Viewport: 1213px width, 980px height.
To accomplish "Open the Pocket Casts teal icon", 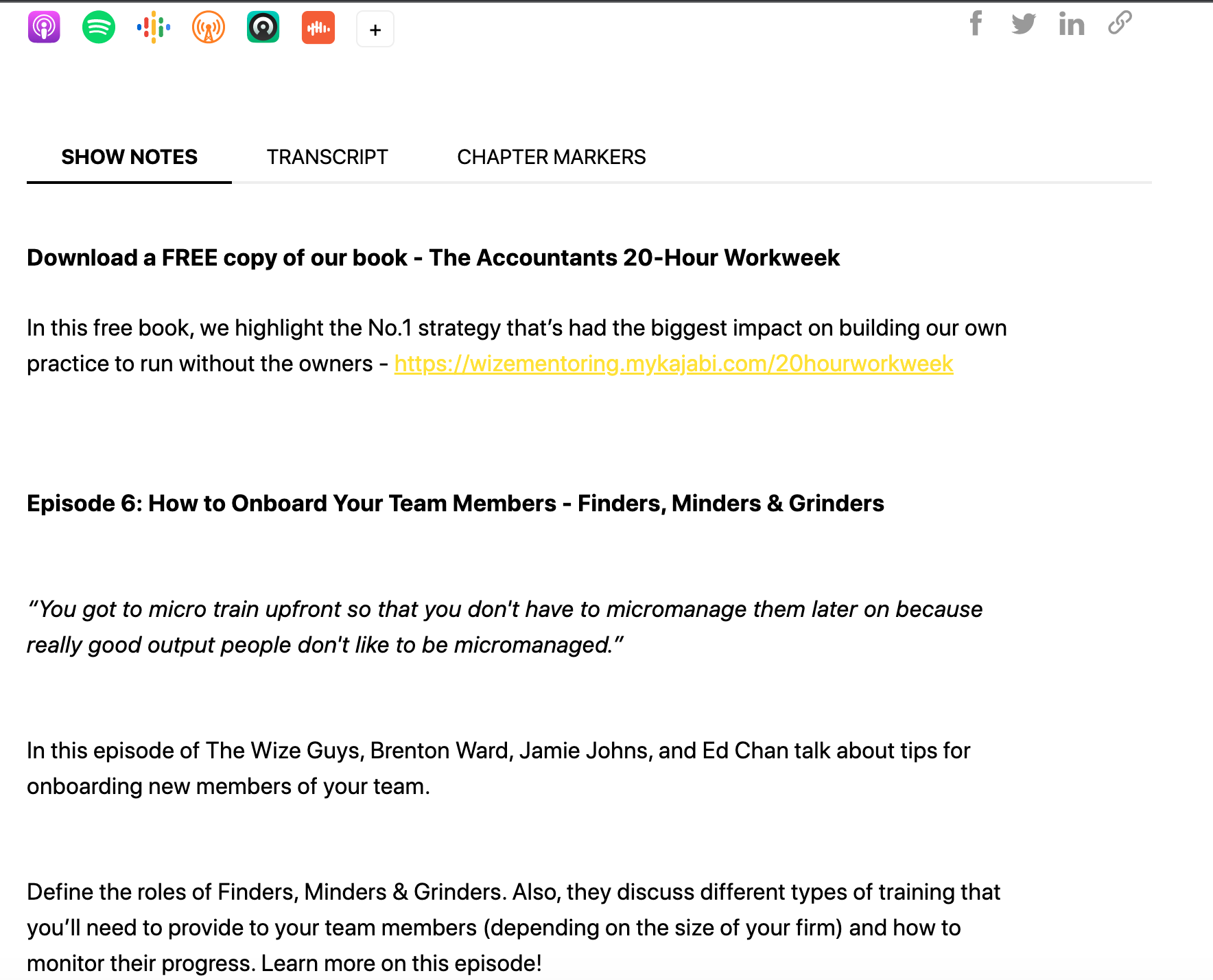I will 263,27.
